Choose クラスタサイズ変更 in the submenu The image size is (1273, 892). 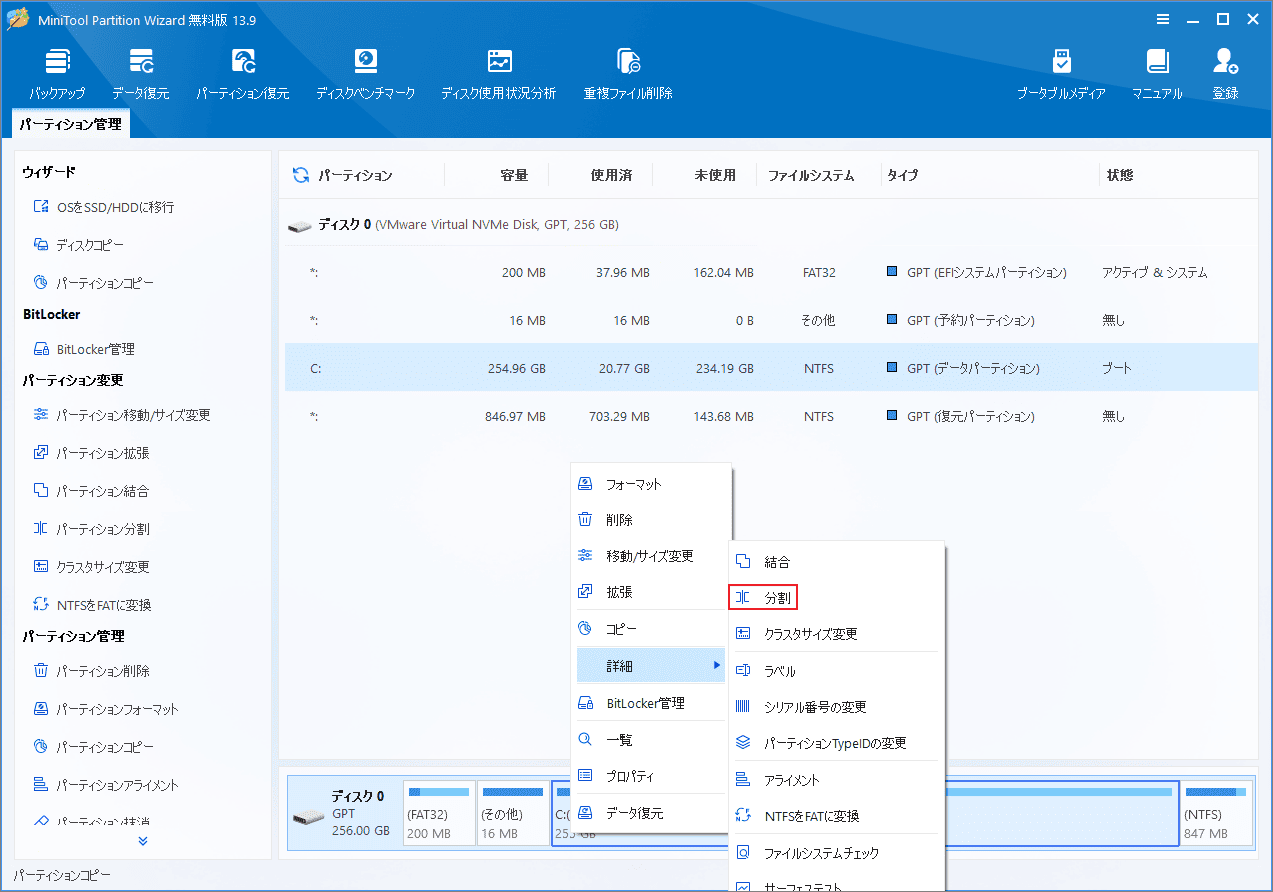point(837,634)
